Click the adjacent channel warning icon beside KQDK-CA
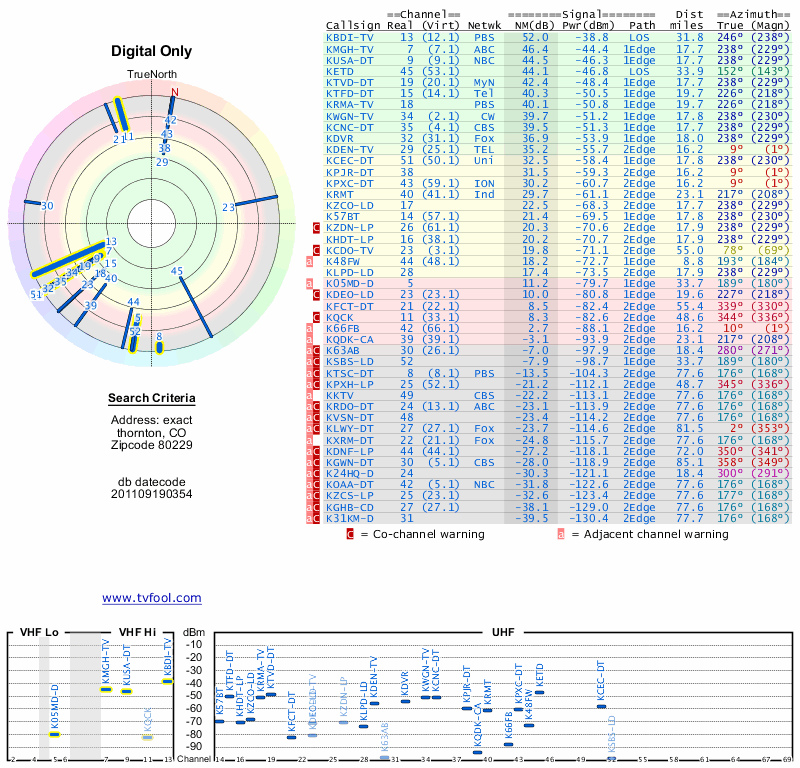 (x=309, y=339)
